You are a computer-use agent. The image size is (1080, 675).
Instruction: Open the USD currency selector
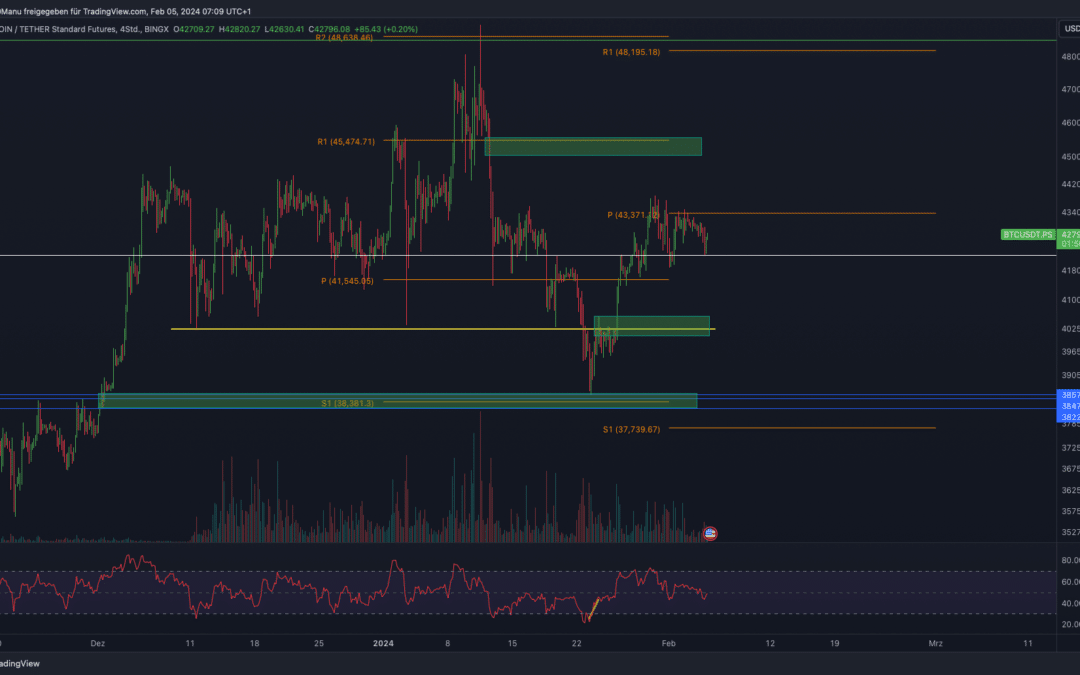point(1070,28)
